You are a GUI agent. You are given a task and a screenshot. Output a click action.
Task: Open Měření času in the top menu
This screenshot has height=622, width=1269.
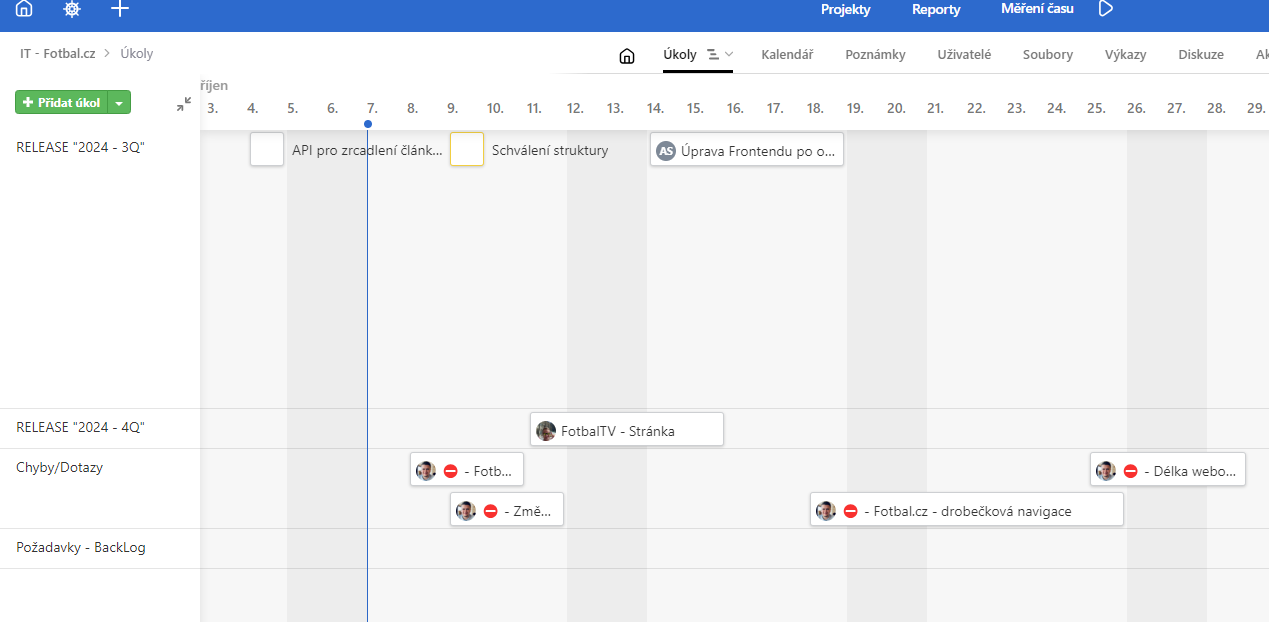[x=1037, y=9]
